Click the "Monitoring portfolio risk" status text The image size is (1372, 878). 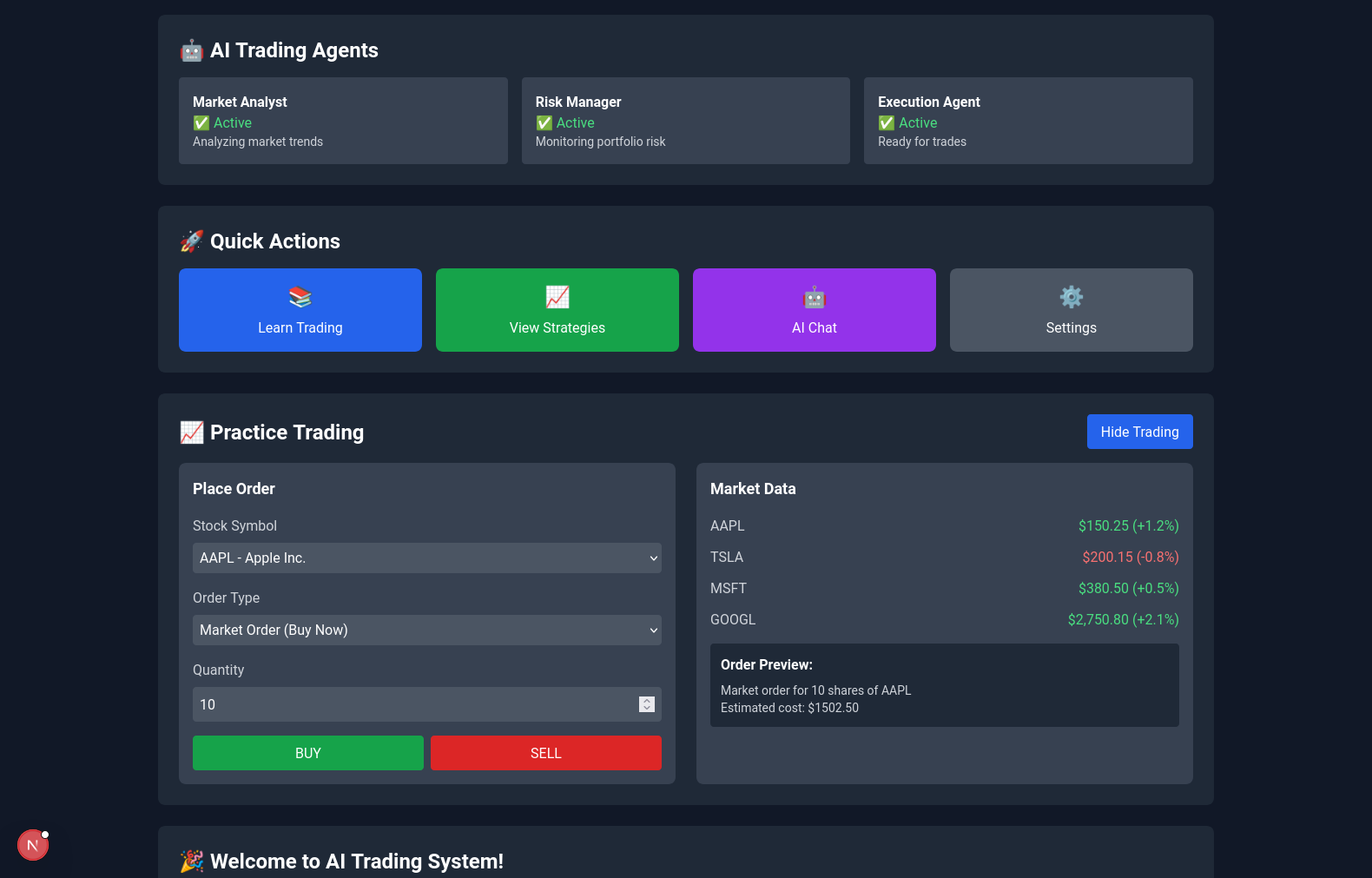pos(601,142)
